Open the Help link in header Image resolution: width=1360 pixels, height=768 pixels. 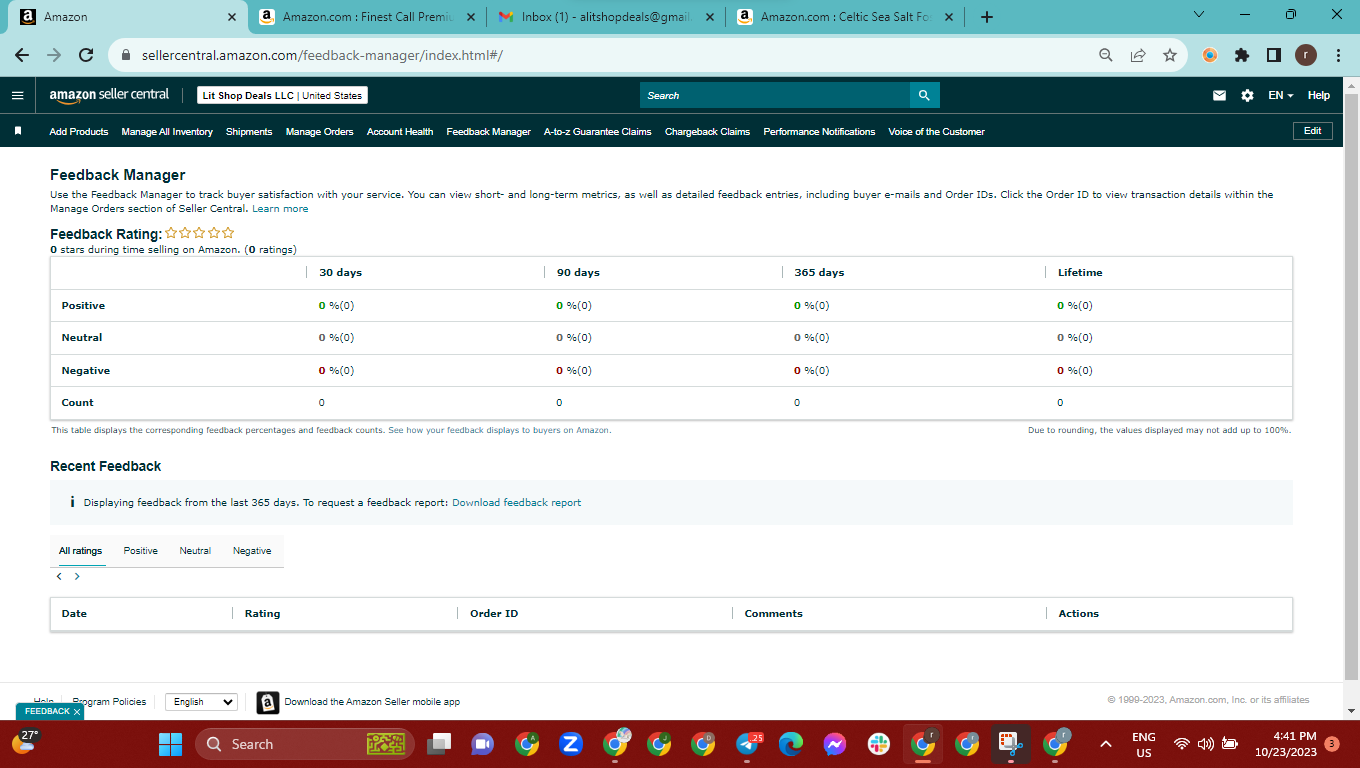[x=1319, y=96]
